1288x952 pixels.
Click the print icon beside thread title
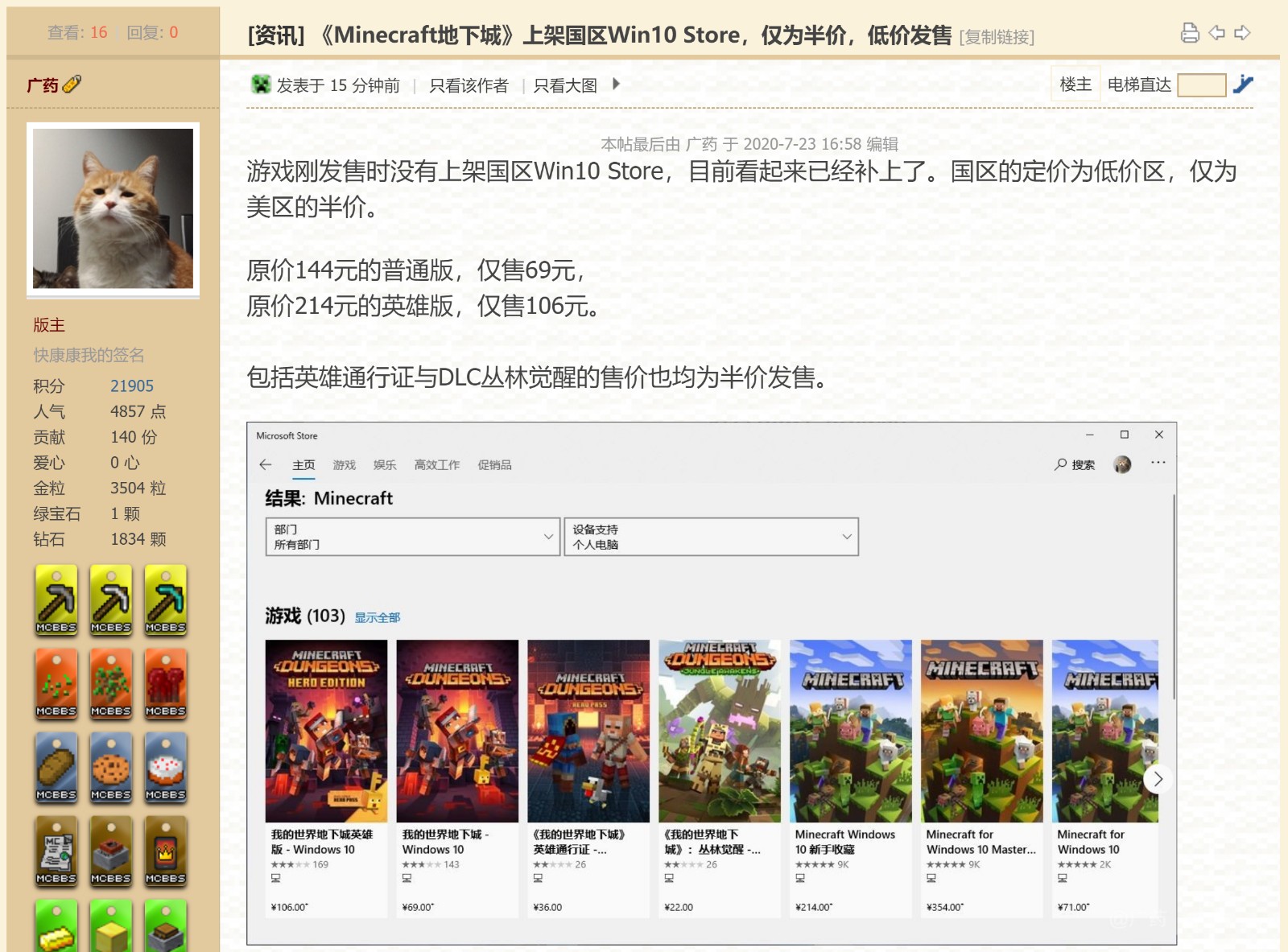tap(1190, 33)
